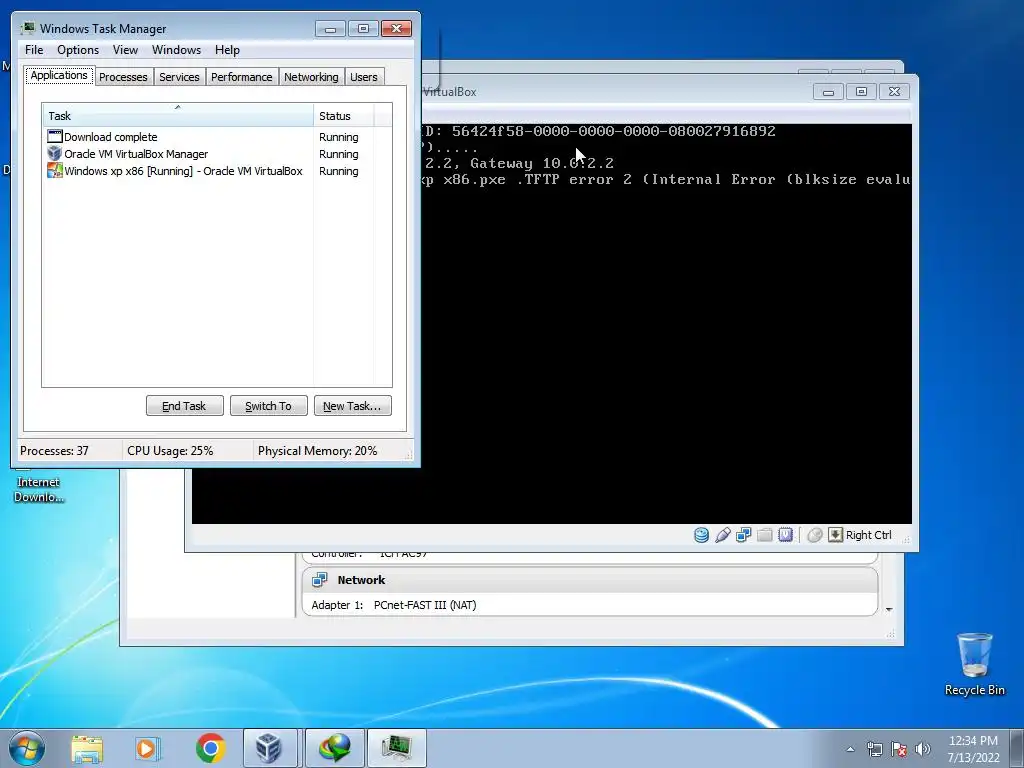Select Oracle VM VirtualBox Manager task row
Image resolution: width=1024 pixels, height=768 pixels.
click(x=217, y=153)
